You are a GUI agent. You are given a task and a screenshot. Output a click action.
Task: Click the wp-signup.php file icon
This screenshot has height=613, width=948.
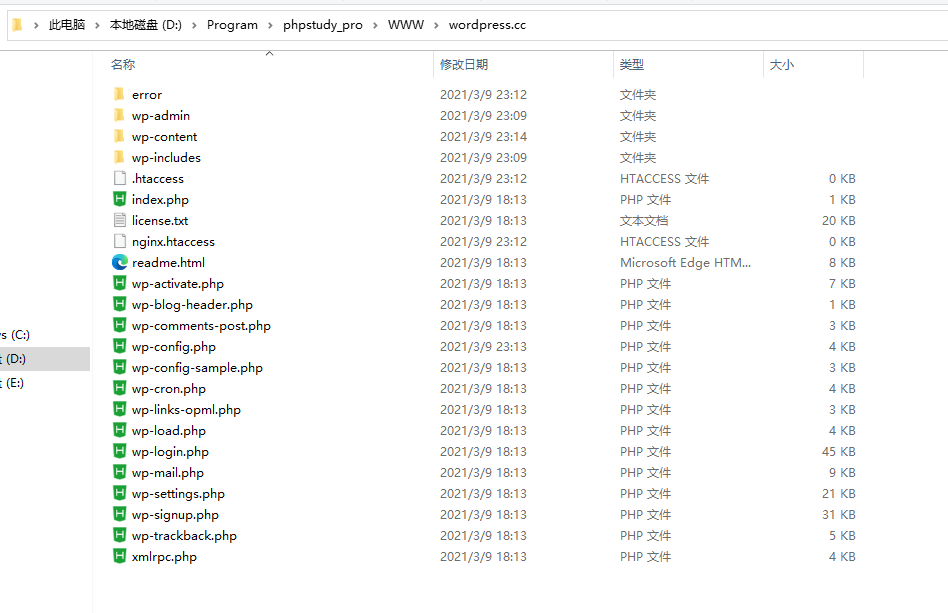(120, 514)
